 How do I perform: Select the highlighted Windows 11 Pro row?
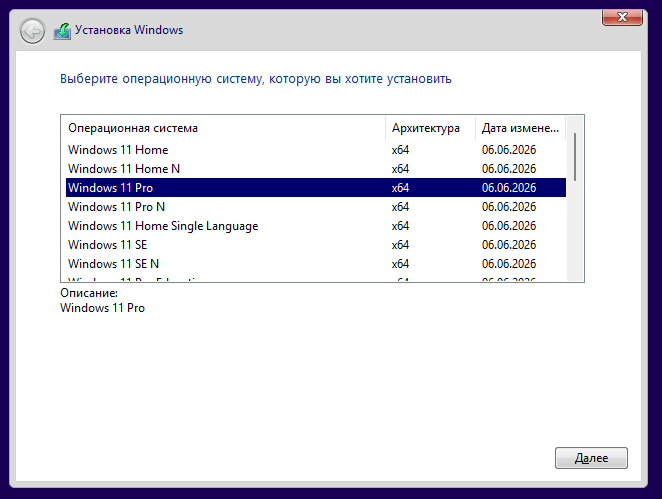coord(316,187)
